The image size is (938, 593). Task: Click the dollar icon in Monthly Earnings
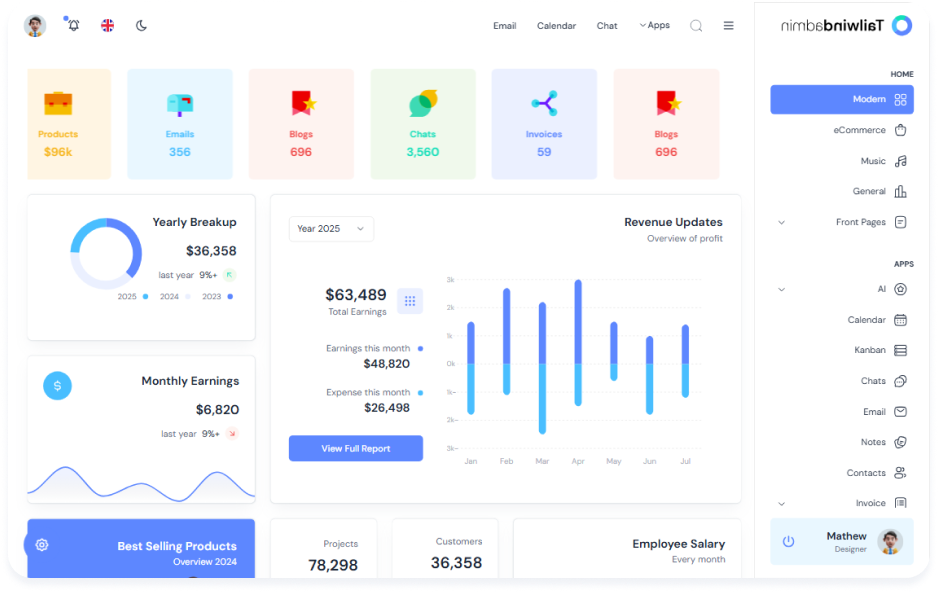point(57,385)
